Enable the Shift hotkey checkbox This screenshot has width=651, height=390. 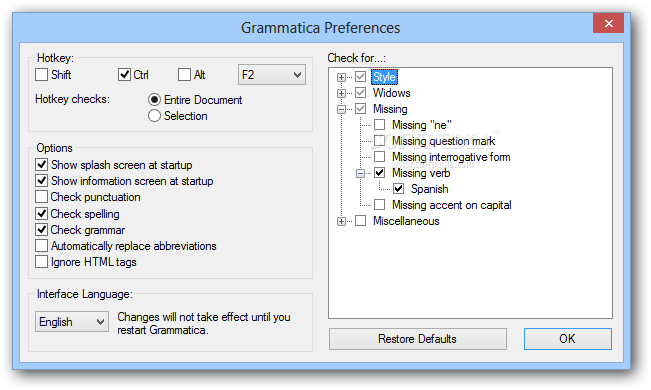(42, 75)
